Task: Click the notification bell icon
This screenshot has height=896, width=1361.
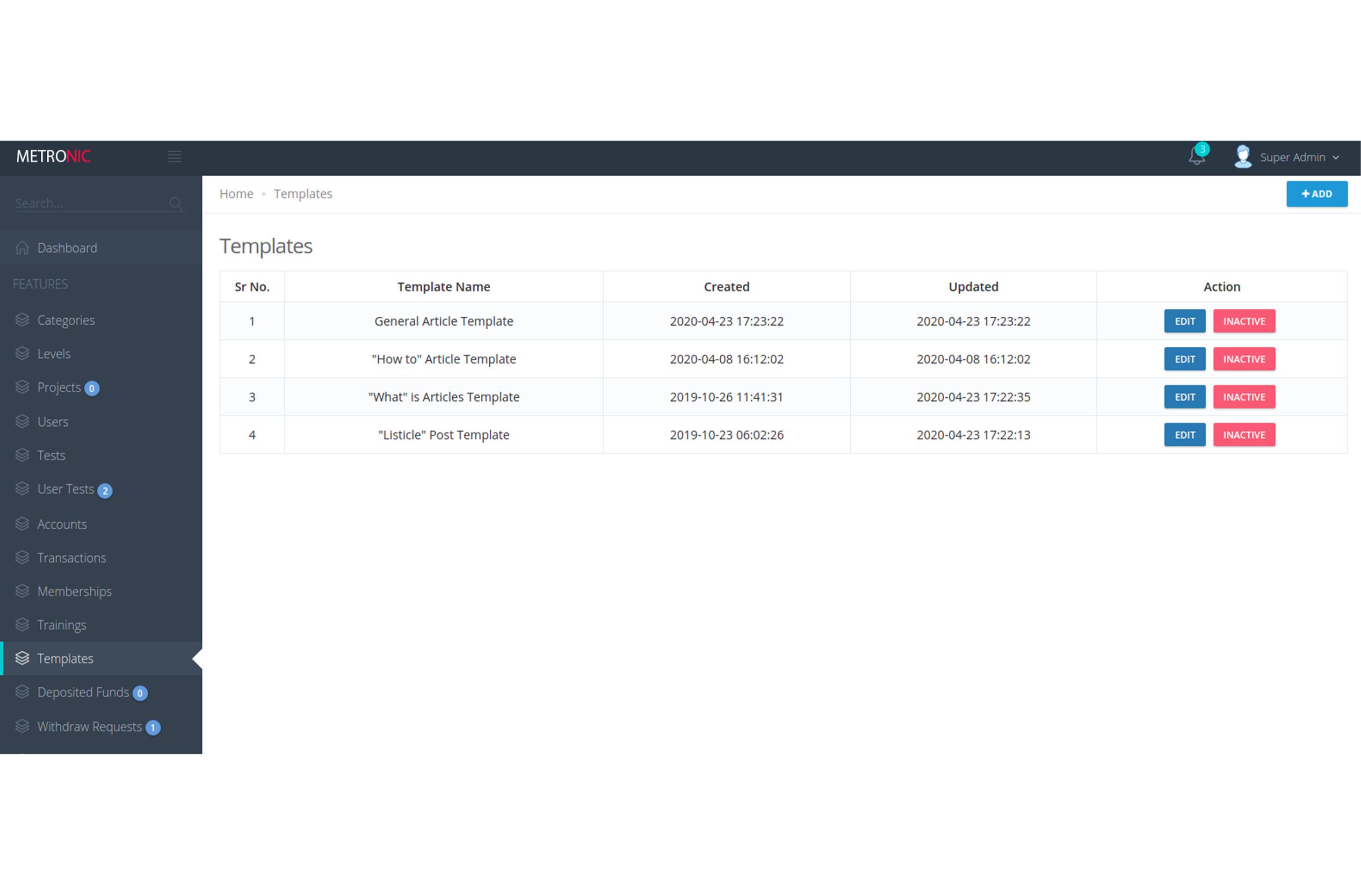Action: [x=1196, y=156]
